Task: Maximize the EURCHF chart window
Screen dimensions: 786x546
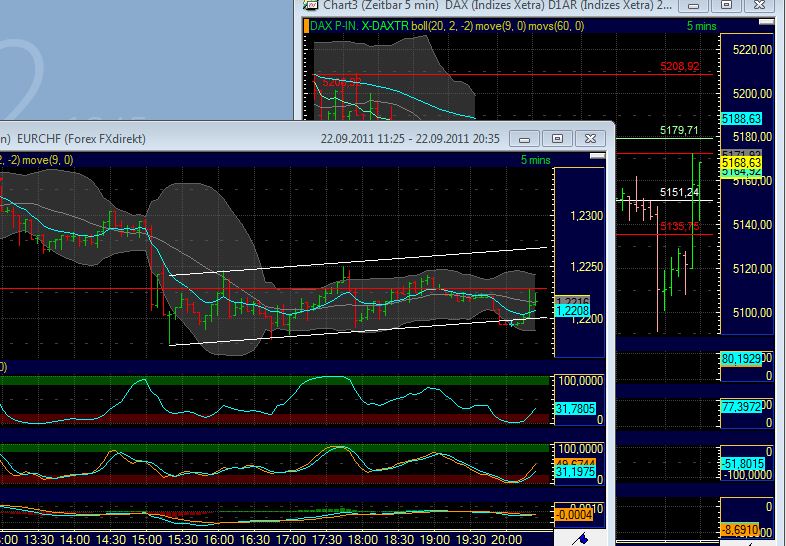Action: [x=558, y=138]
